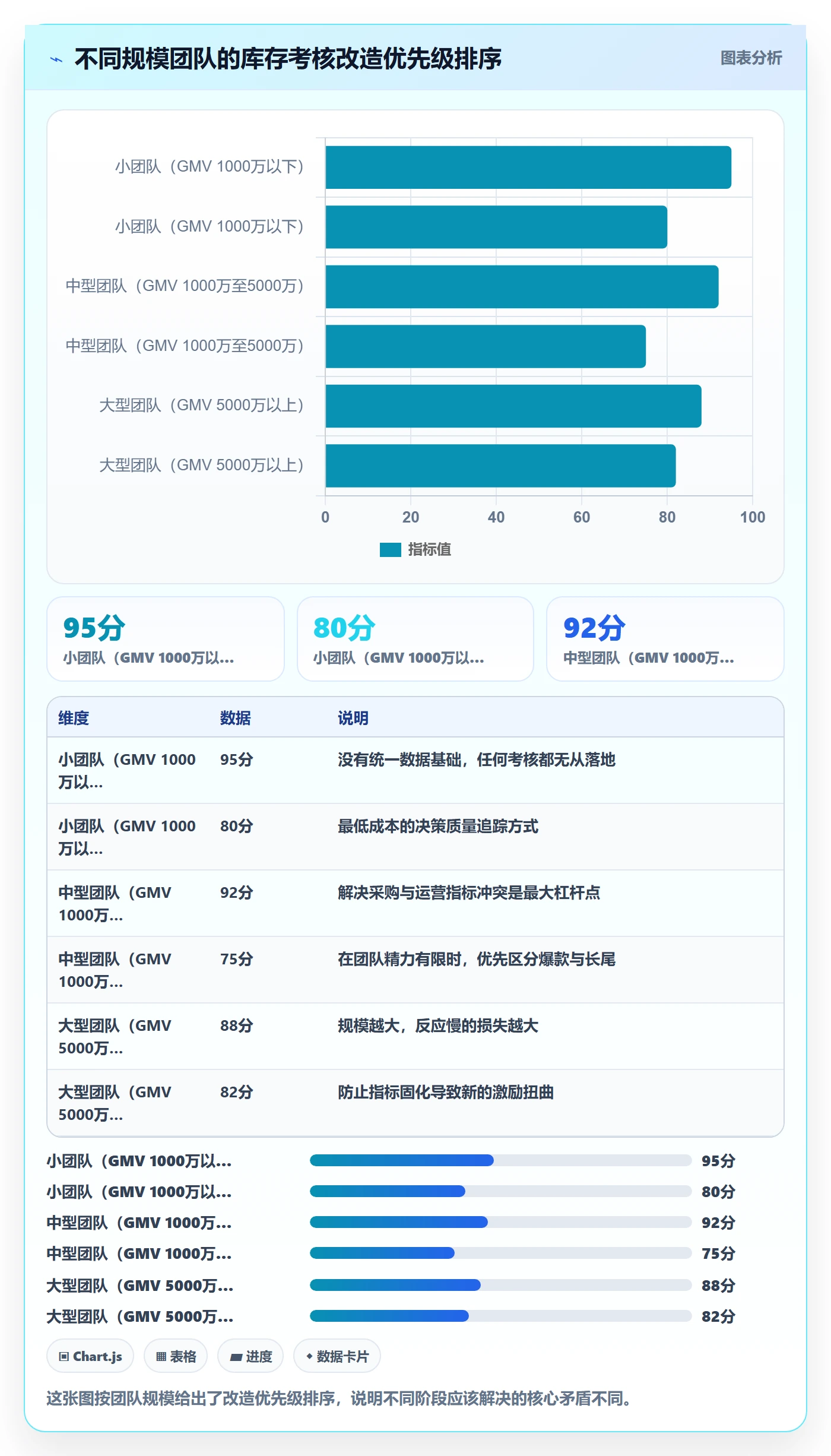Click the 说明 column header
The height and width of the screenshot is (1456, 831).
pos(353,718)
